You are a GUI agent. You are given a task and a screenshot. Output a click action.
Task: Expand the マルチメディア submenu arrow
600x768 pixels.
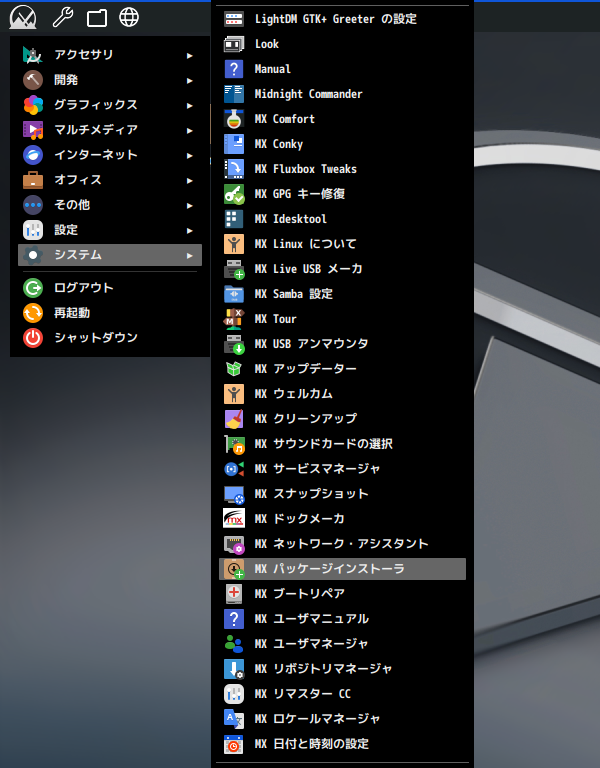pyautogui.click(x=190, y=131)
